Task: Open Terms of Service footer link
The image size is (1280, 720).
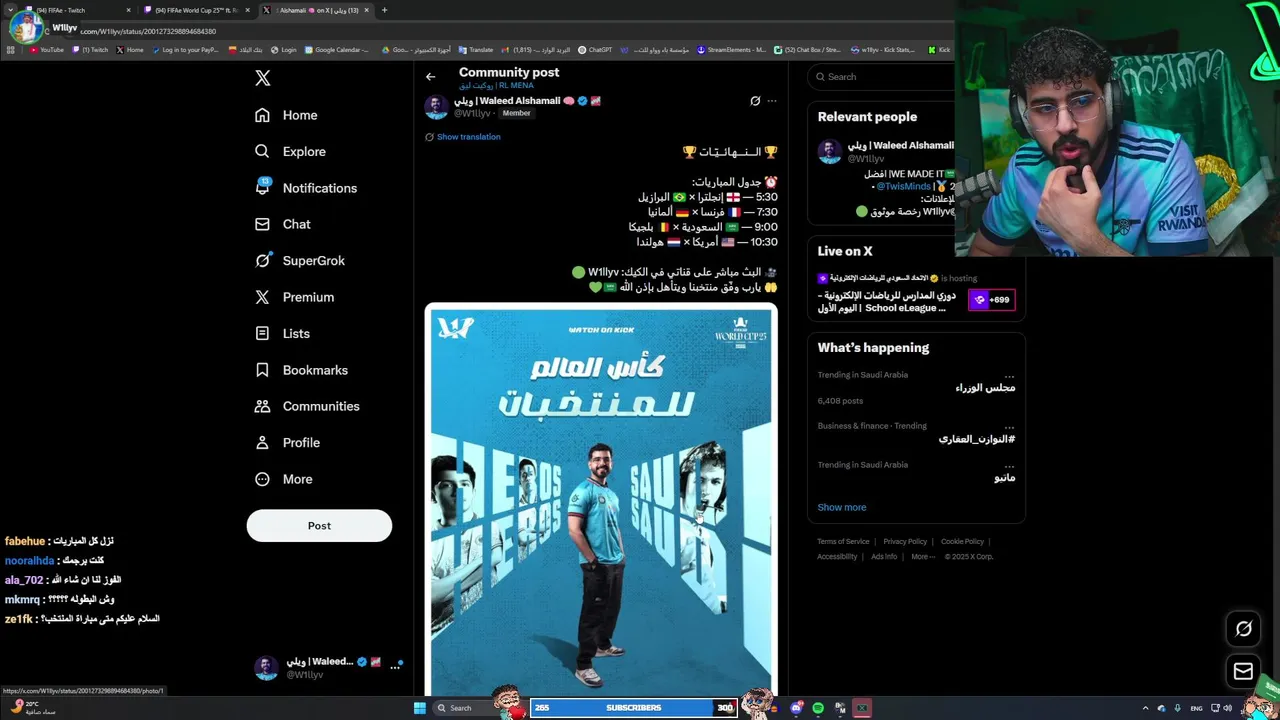Action: point(843,542)
